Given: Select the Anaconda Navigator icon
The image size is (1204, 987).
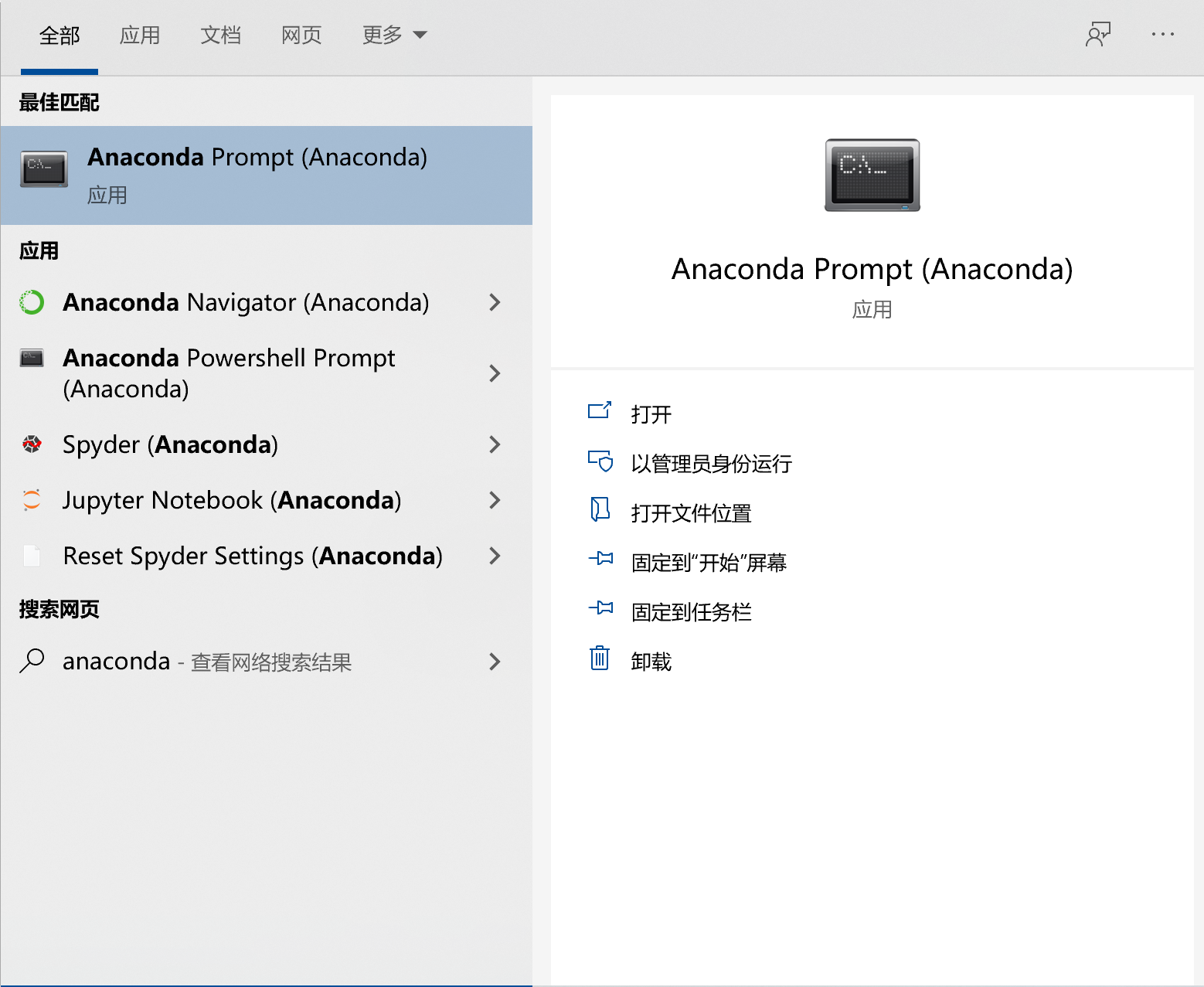Looking at the screenshot, I should tap(31, 302).
